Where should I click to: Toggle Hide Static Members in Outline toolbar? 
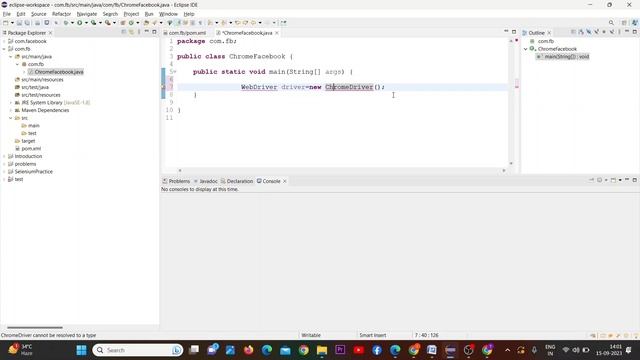click(x=597, y=32)
